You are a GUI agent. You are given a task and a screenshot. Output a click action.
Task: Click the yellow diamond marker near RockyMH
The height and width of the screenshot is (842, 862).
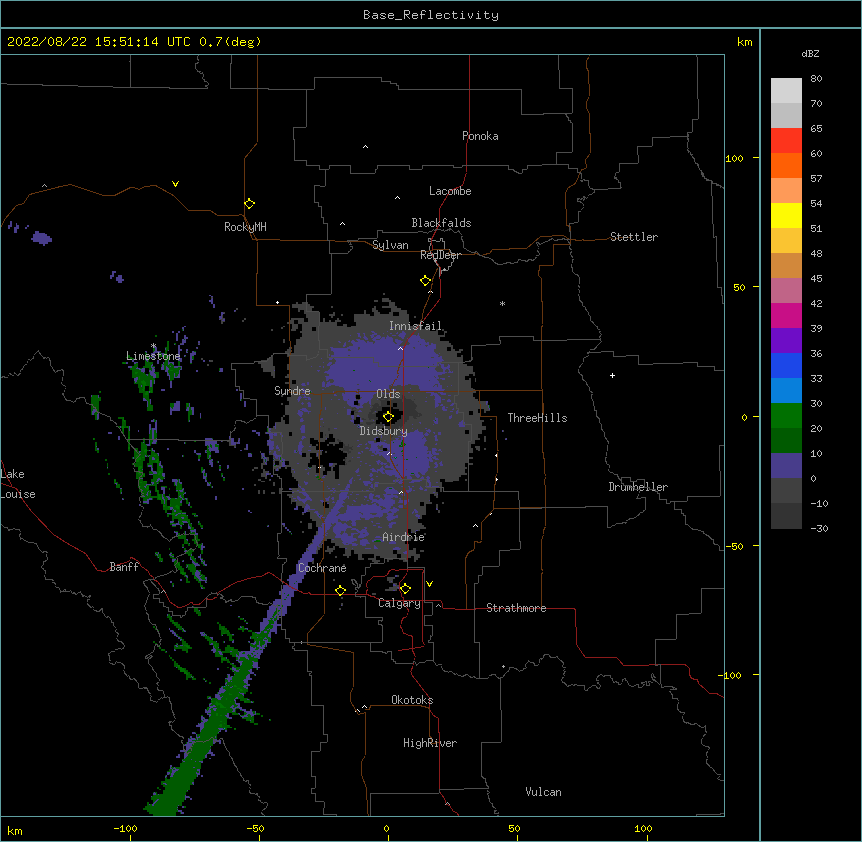pos(249,204)
